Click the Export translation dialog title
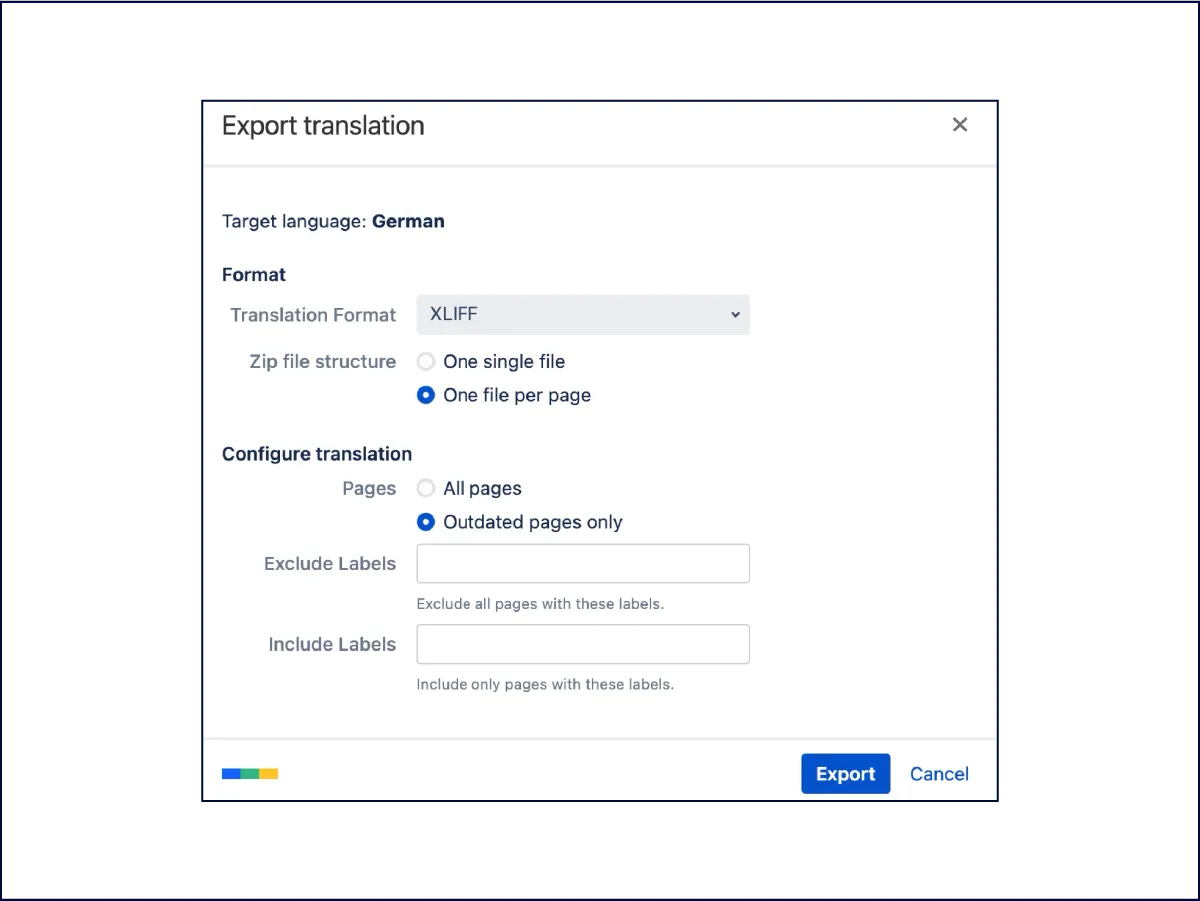The width and height of the screenshot is (1200, 901). click(x=323, y=126)
